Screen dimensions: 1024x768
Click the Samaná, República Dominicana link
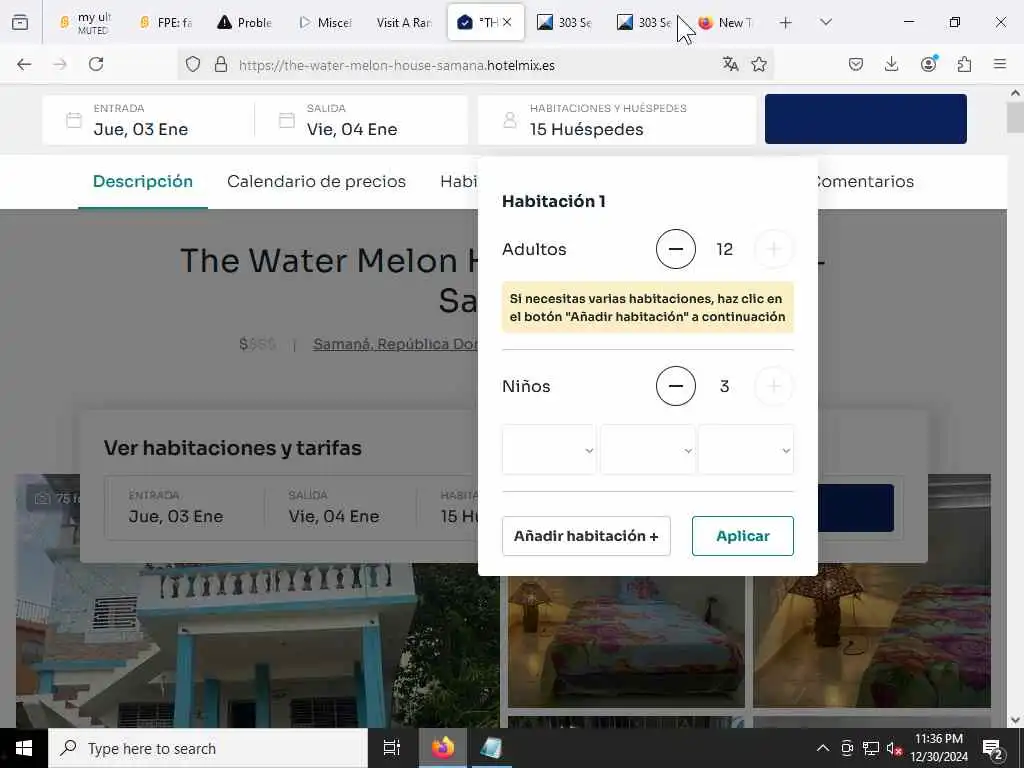(396, 344)
